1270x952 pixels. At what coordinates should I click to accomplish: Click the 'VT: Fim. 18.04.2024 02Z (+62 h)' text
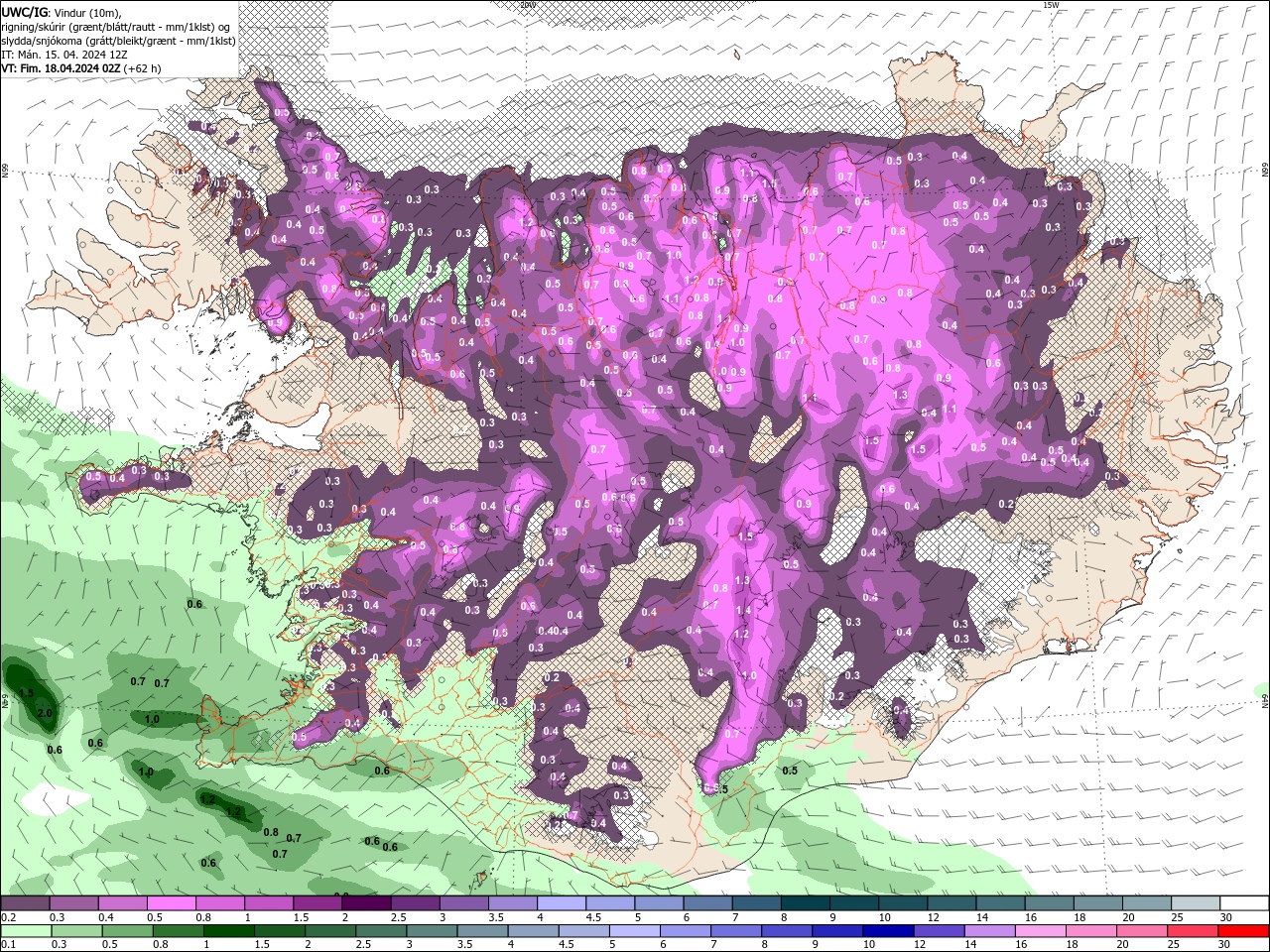coord(81,68)
